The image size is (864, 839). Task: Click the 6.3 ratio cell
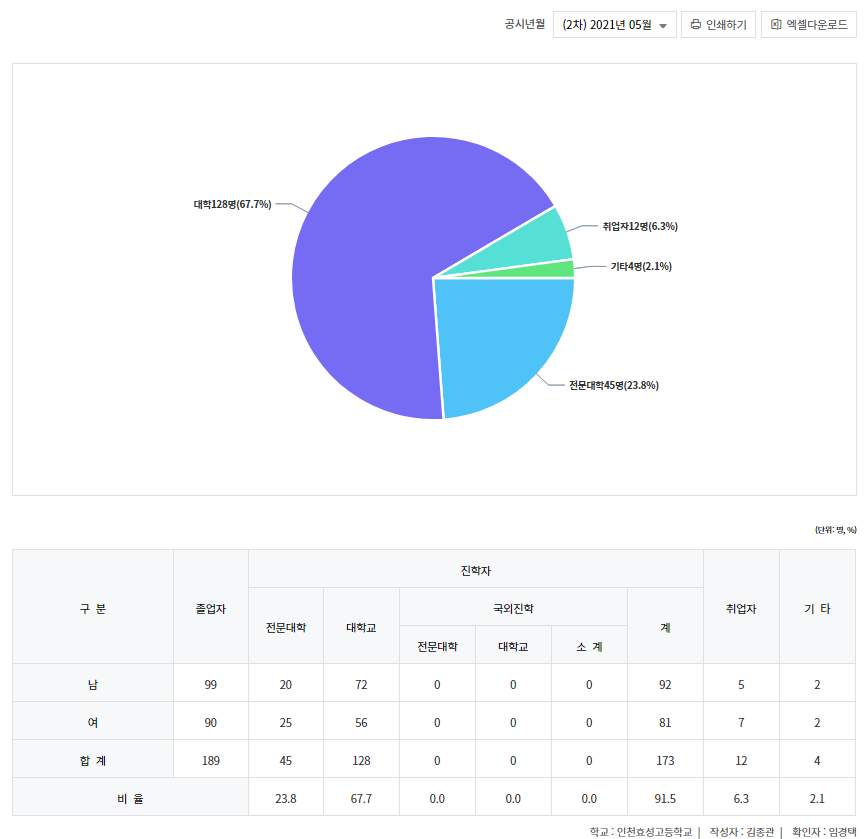click(x=741, y=797)
